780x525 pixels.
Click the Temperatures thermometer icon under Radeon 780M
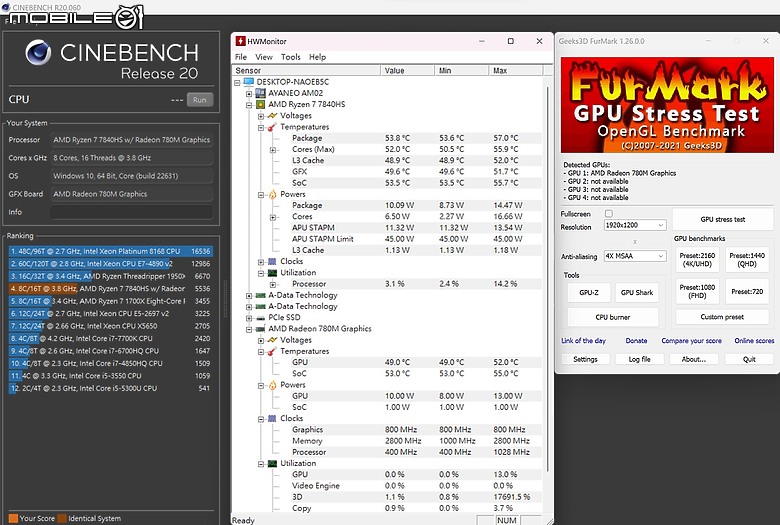coord(272,351)
